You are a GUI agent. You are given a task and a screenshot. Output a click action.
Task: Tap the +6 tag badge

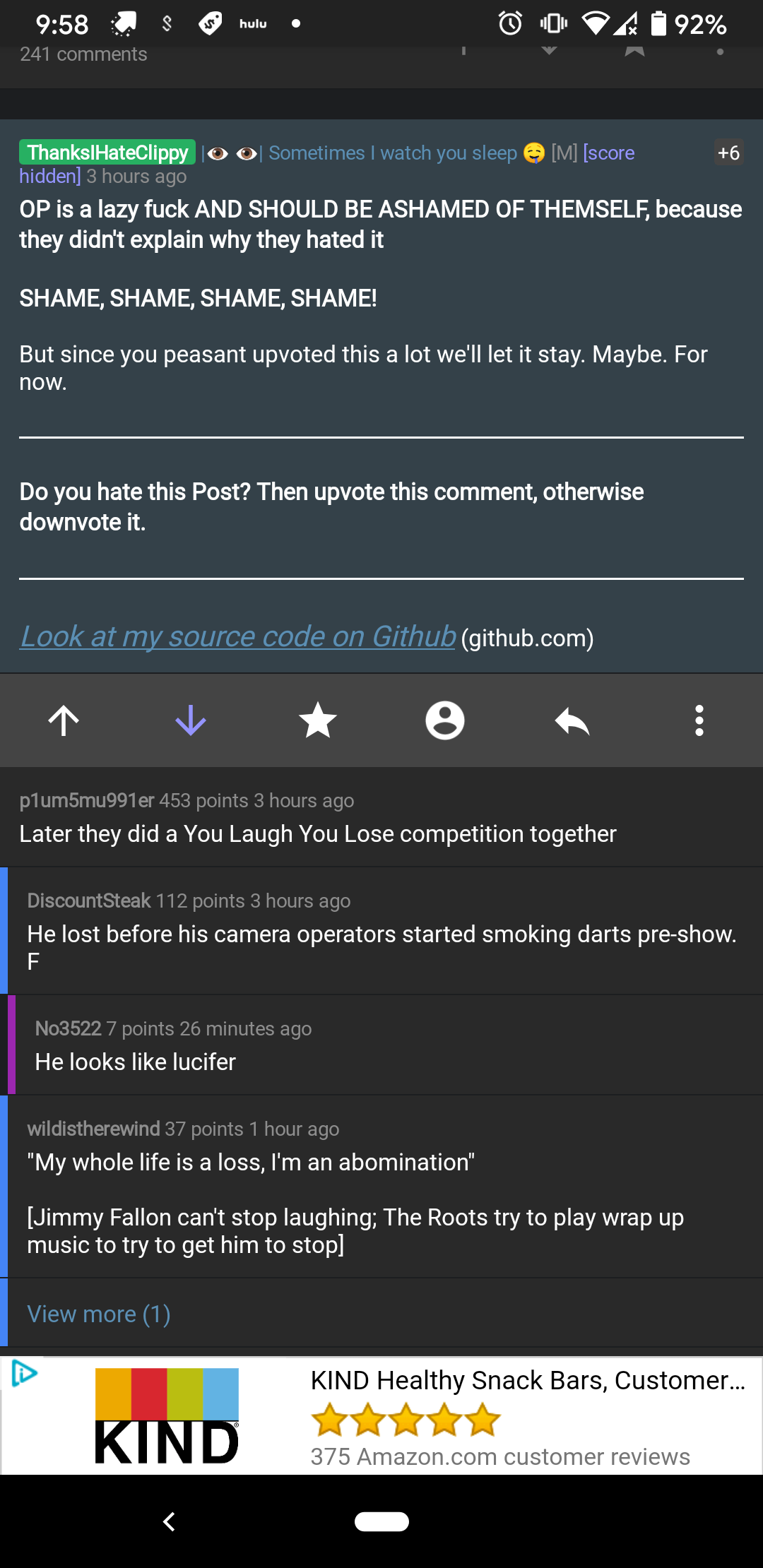(x=728, y=153)
